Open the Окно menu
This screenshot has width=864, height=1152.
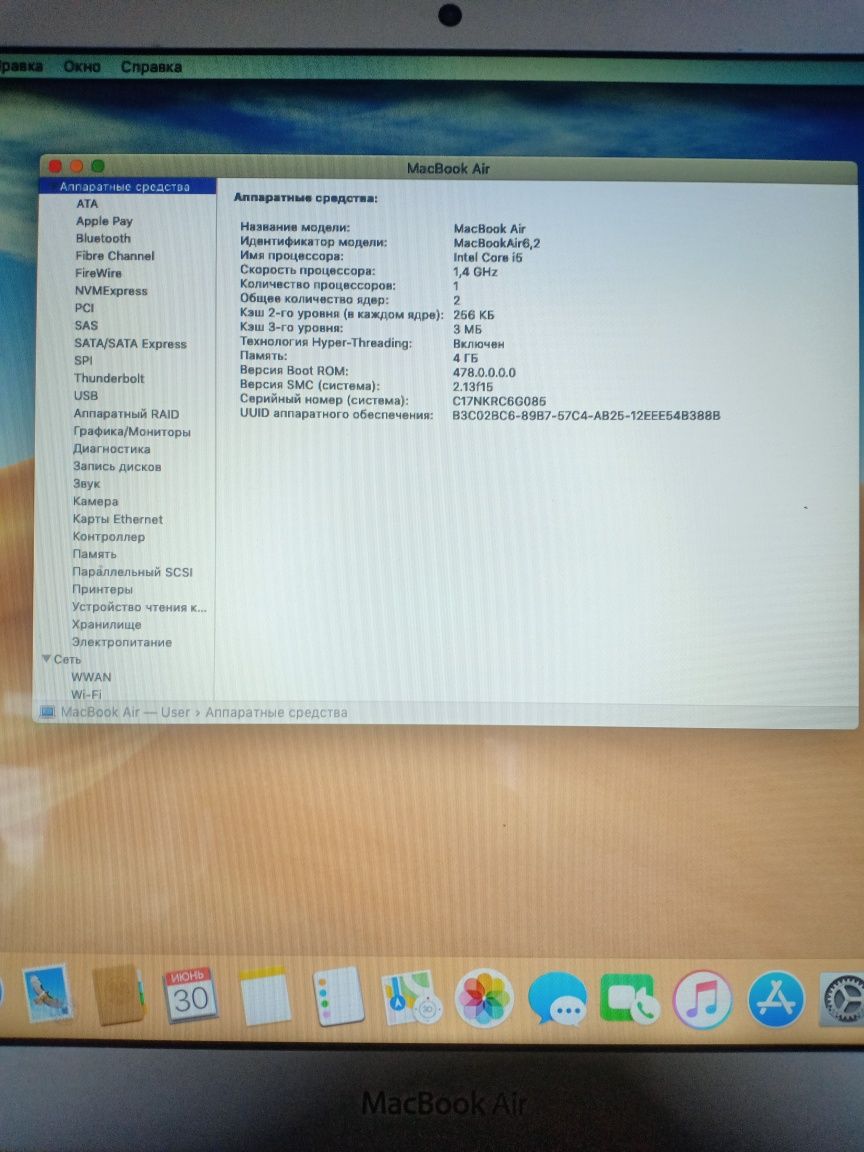click(x=82, y=67)
